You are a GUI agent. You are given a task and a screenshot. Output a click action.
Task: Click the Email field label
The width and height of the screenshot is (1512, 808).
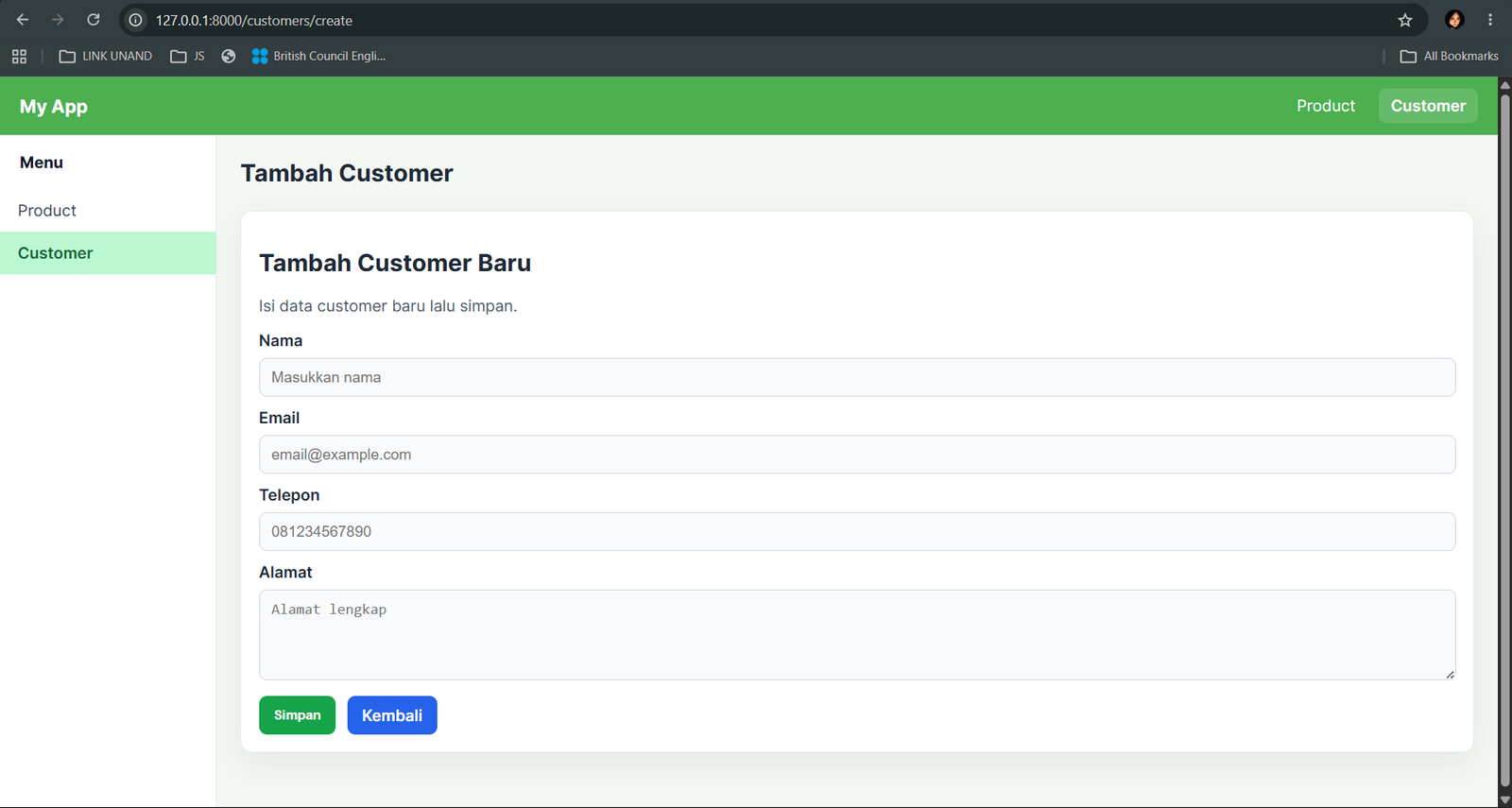point(279,418)
